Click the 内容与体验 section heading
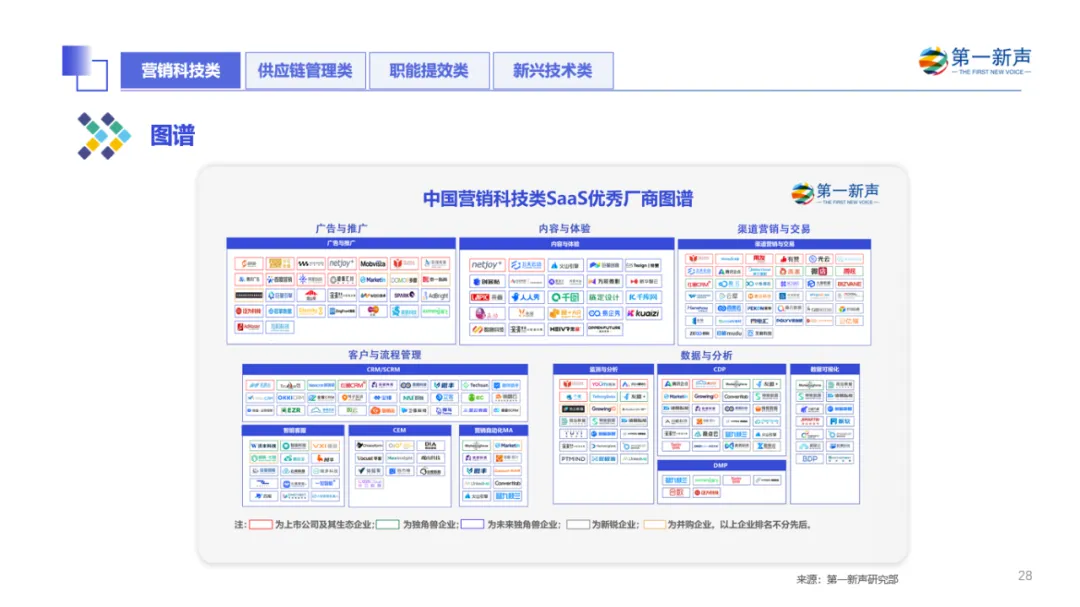The width and height of the screenshot is (1080, 607). pyautogui.click(x=565, y=229)
